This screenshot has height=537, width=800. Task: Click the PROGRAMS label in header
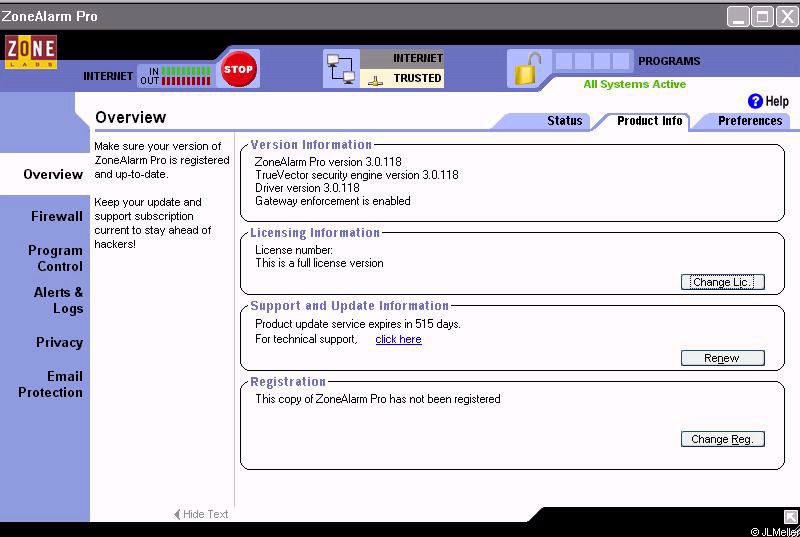pos(669,61)
